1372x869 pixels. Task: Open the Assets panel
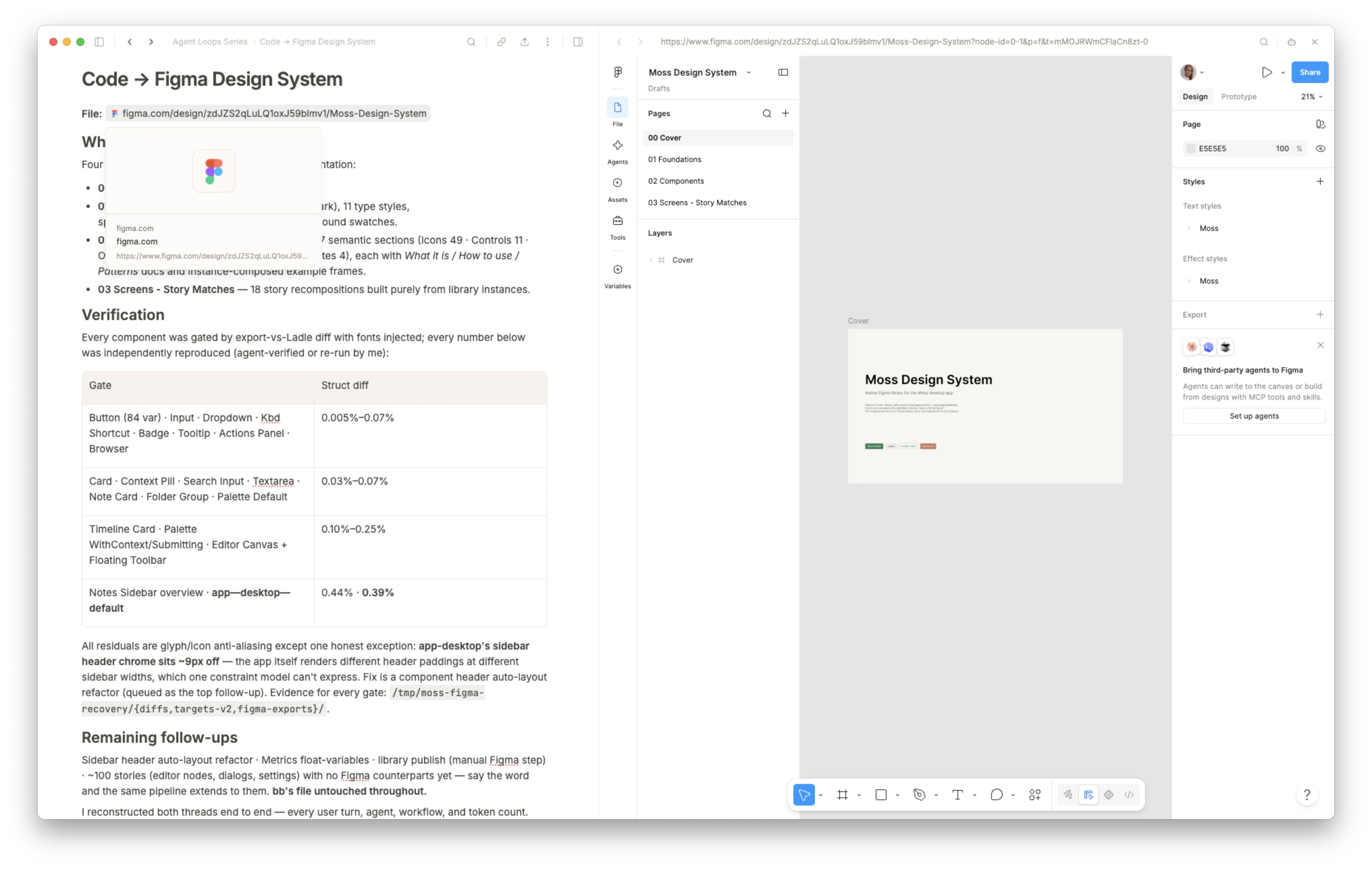pyautogui.click(x=617, y=189)
